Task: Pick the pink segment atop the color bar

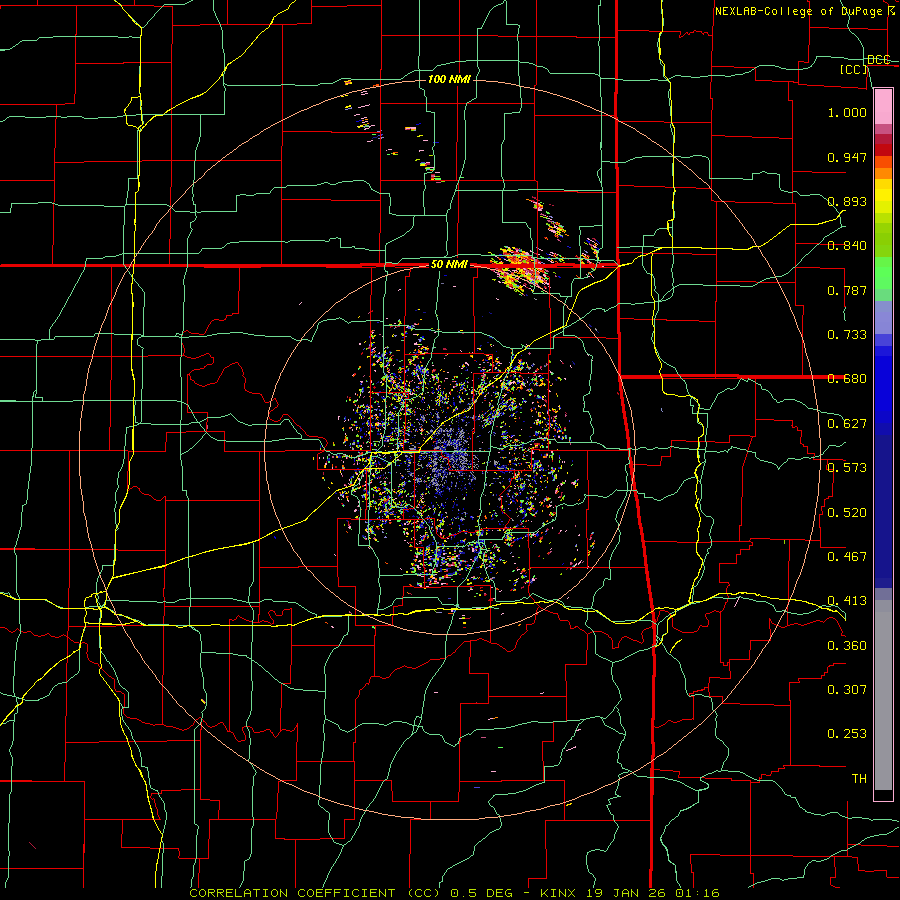Action: coord(883,106)
